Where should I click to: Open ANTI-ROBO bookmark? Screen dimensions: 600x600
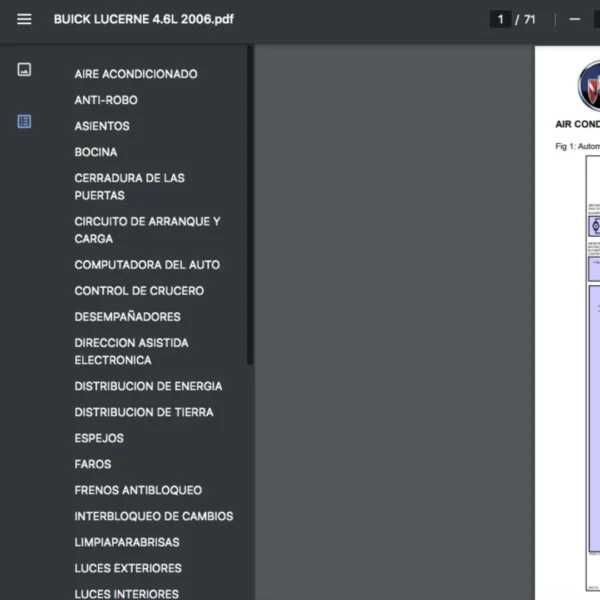tap(106, 100)
